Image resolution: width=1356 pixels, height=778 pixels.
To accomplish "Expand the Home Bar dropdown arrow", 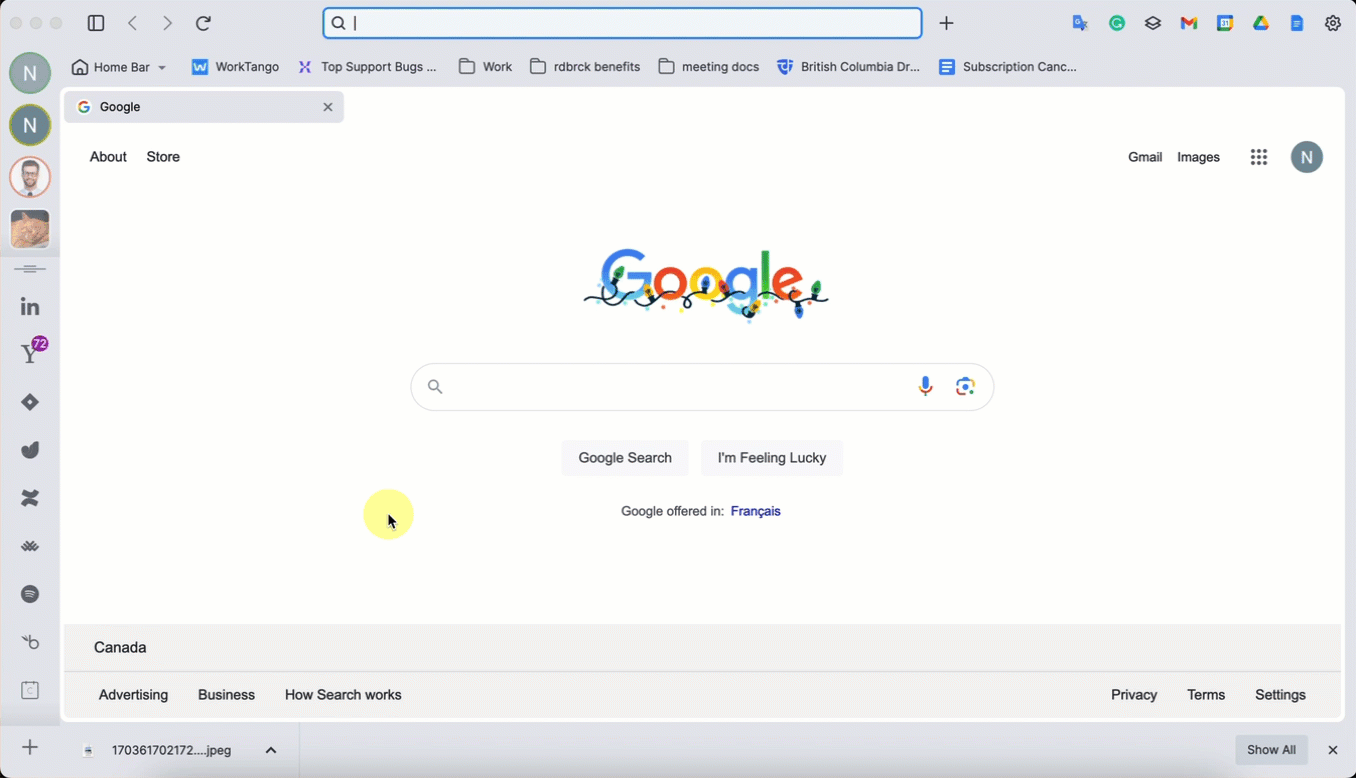I will tap(162, 68).
